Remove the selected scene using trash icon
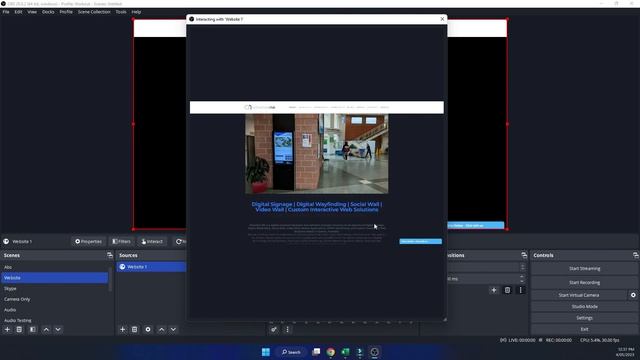Screen dimensions: 640x360 [19, 329]
